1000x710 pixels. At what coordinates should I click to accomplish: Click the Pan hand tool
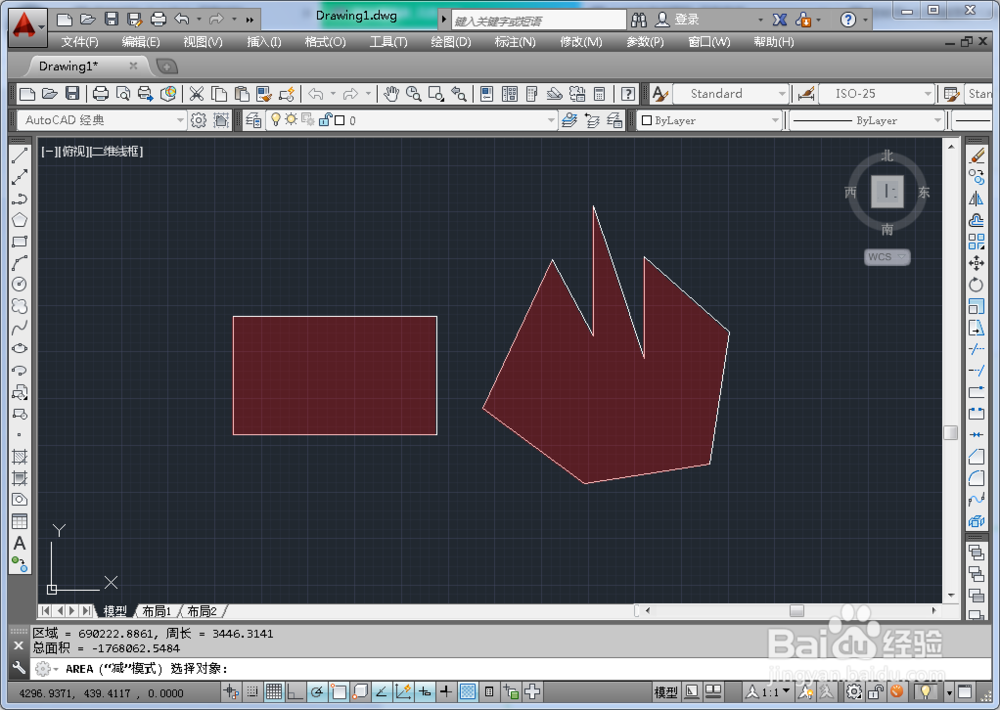(x=391, y=94)
